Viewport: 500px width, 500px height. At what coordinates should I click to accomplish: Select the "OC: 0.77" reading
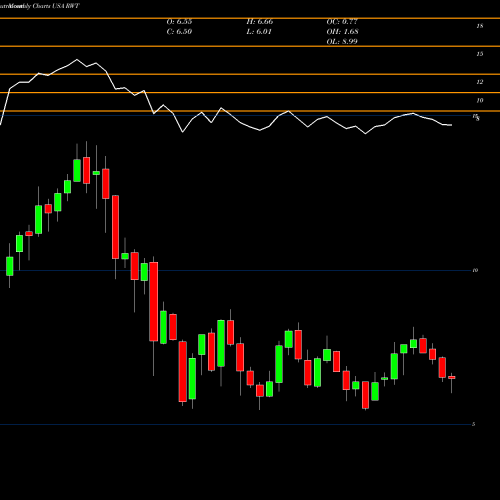(342, 22)
